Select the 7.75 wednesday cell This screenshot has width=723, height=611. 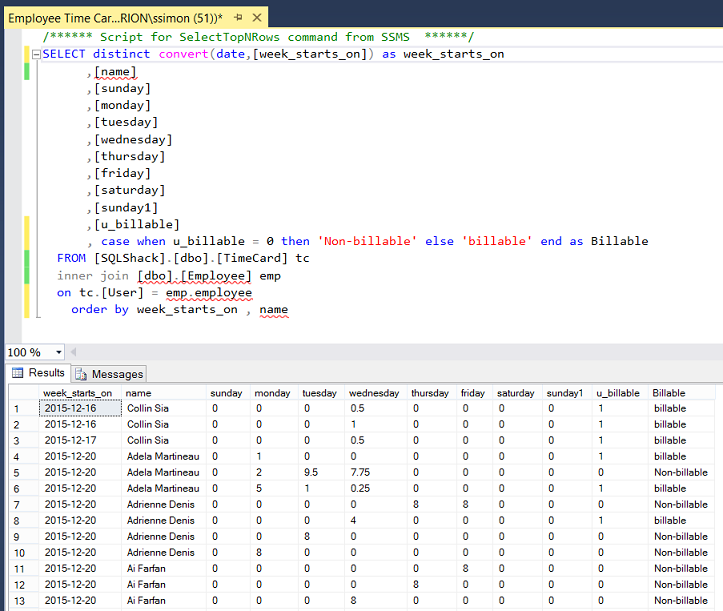pos(362,473)
